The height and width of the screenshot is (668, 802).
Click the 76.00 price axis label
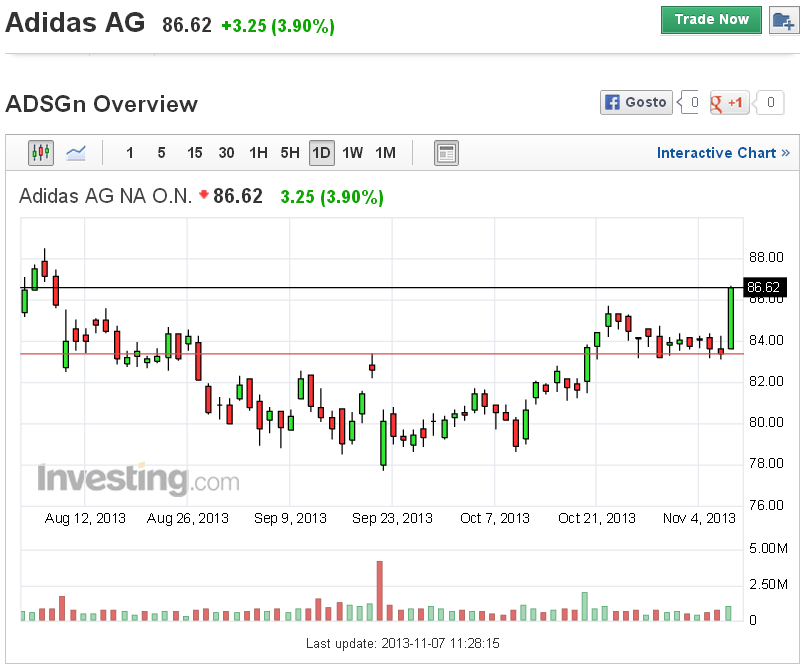pos(766,505)
